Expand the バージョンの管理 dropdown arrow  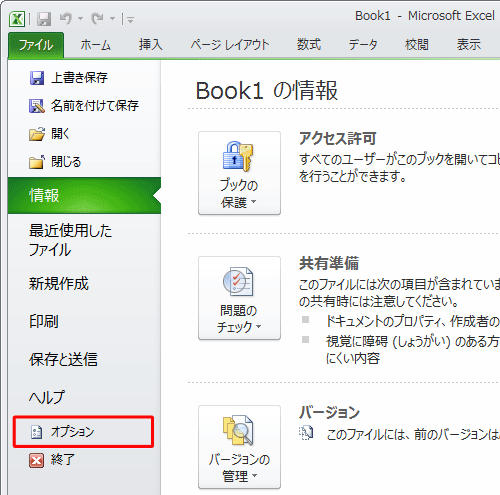pyautogui.click(x=255, y=475)
